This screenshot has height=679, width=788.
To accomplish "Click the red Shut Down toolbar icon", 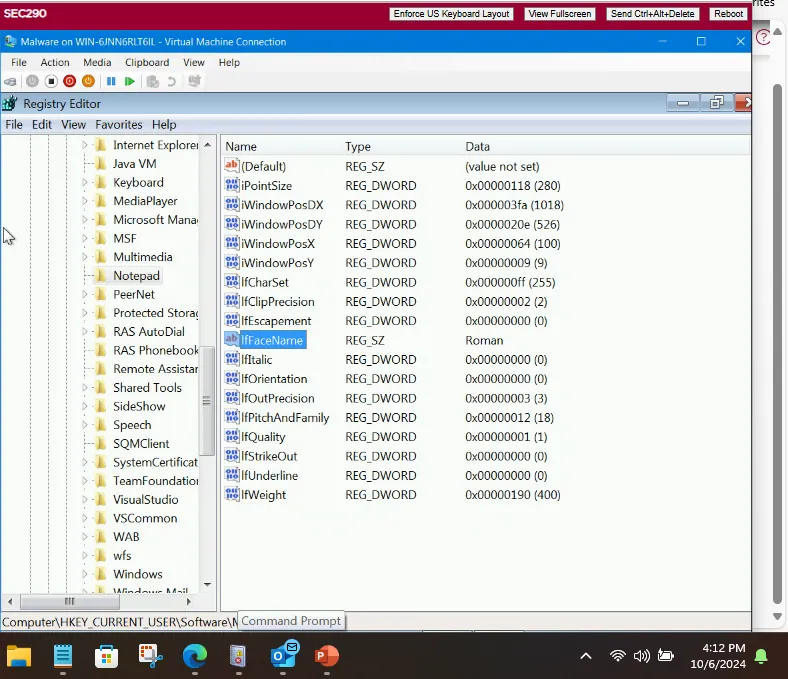I will pyautogui.click(x=70, y=81).
